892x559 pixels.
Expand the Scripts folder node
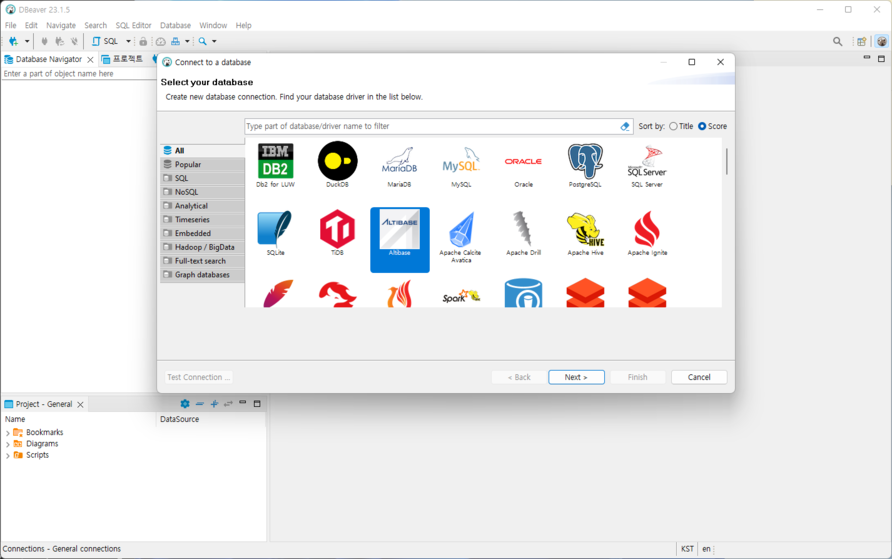click(x=8, y=455)
